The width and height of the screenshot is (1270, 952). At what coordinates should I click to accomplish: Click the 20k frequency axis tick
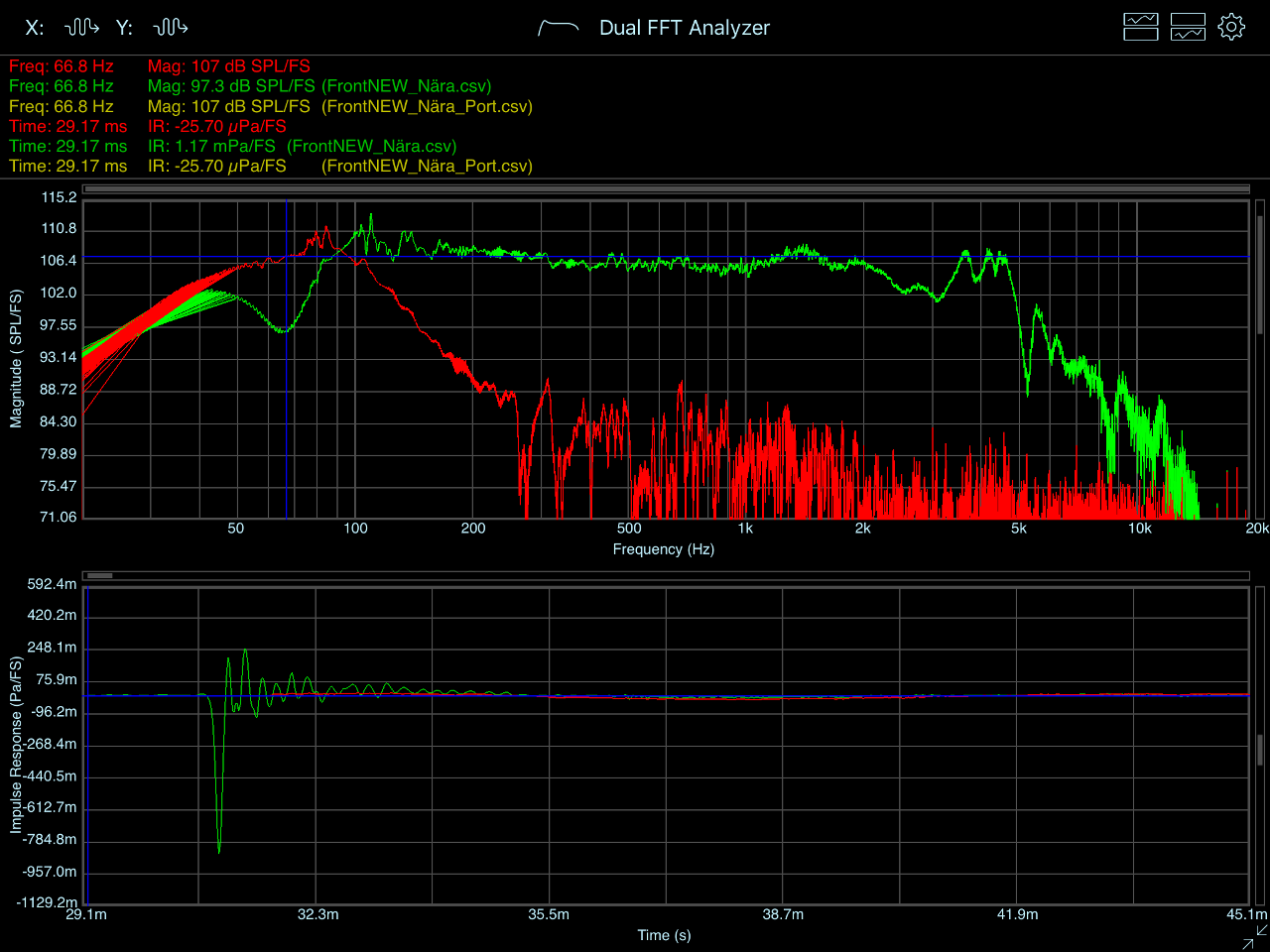tap(1256, 529)
